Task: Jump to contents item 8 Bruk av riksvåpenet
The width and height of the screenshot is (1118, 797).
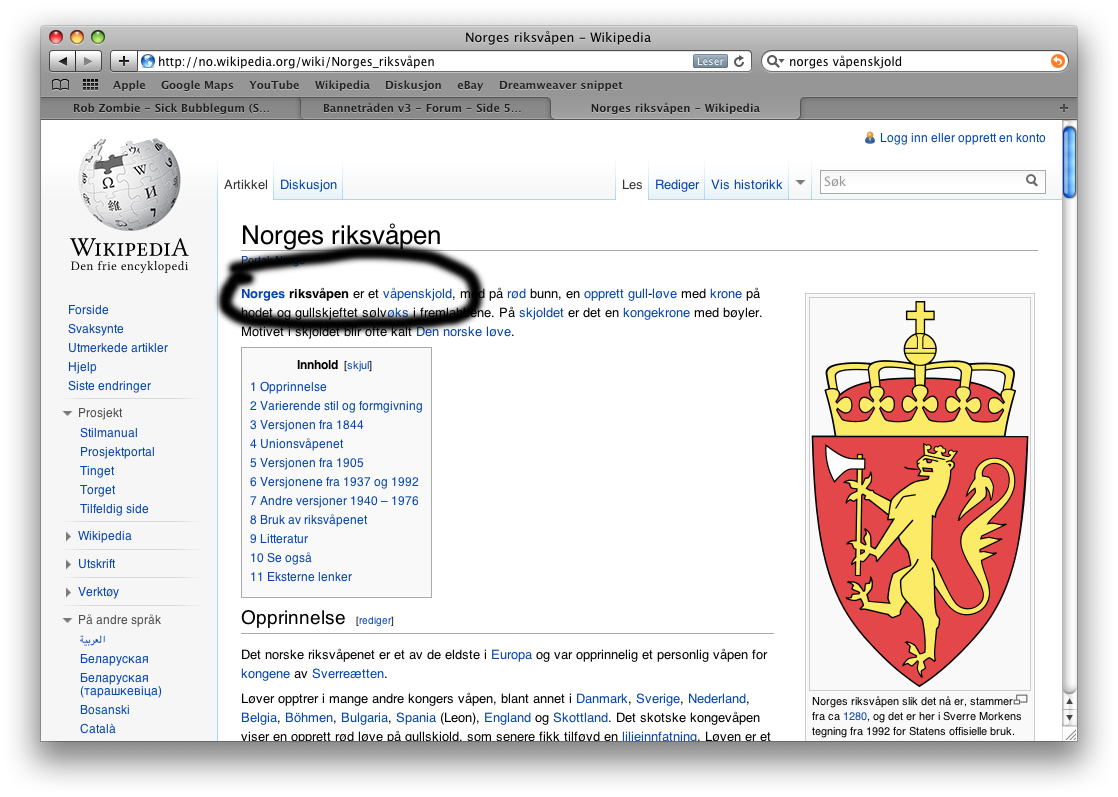Action: (308, 520)
